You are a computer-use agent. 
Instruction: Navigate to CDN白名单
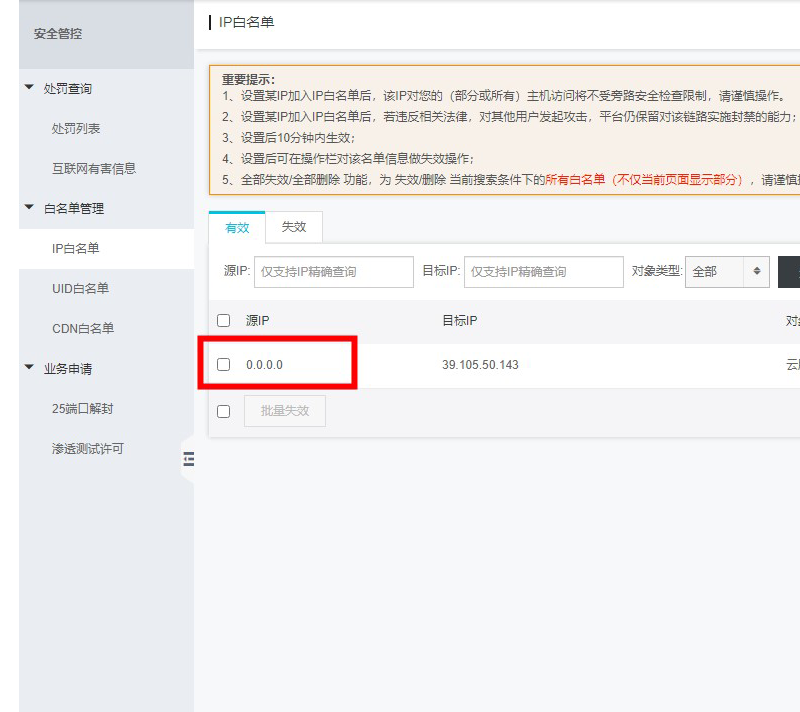tap(83, 329)
